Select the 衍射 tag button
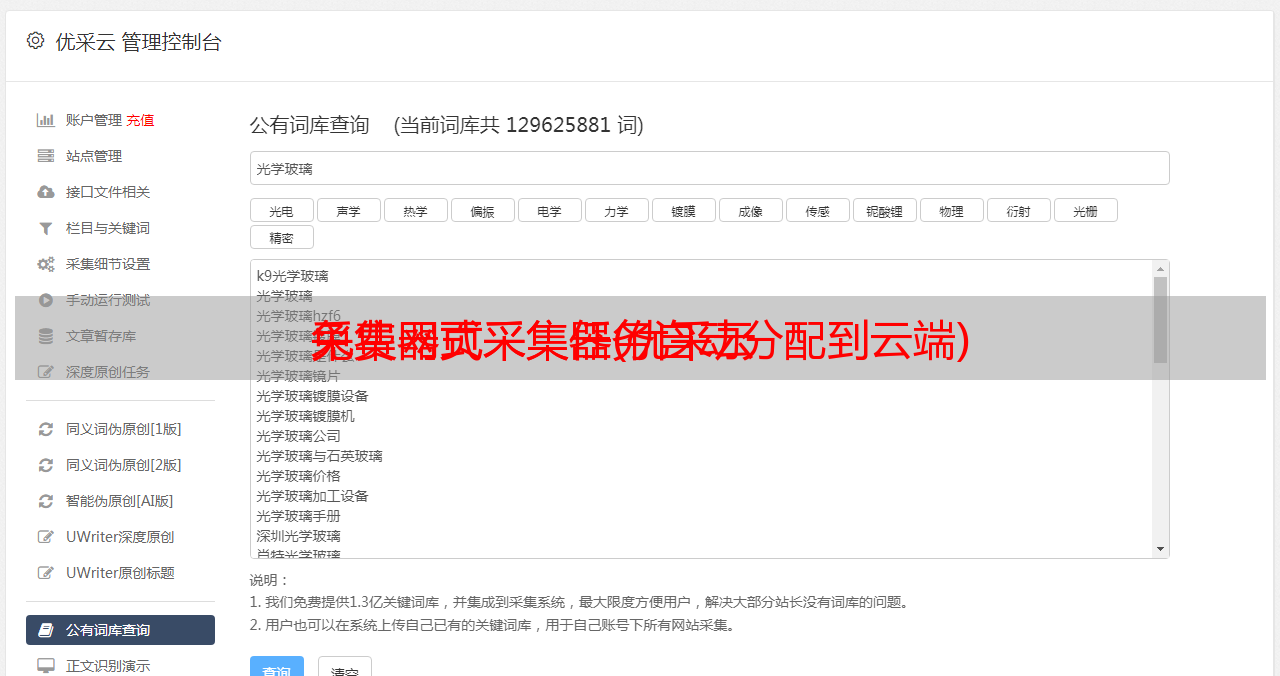 pyautogui.click(x=1018, y=211)
